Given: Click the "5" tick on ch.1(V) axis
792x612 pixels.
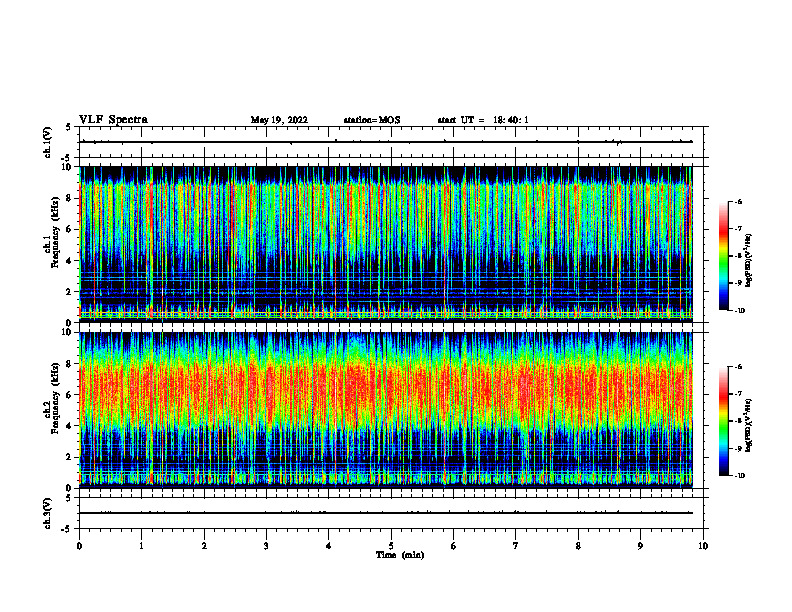Looking at the screenshot, I should click(68, 127).
